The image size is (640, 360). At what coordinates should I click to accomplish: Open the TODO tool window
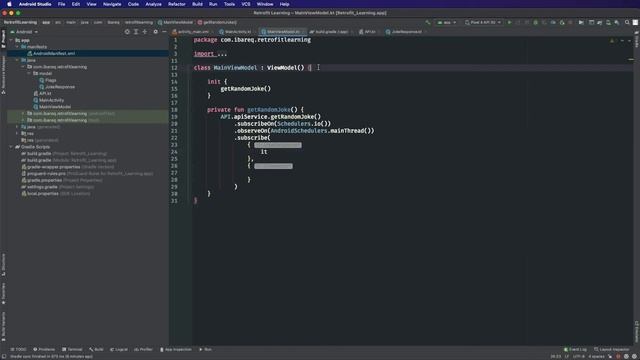tap(18, 349)
